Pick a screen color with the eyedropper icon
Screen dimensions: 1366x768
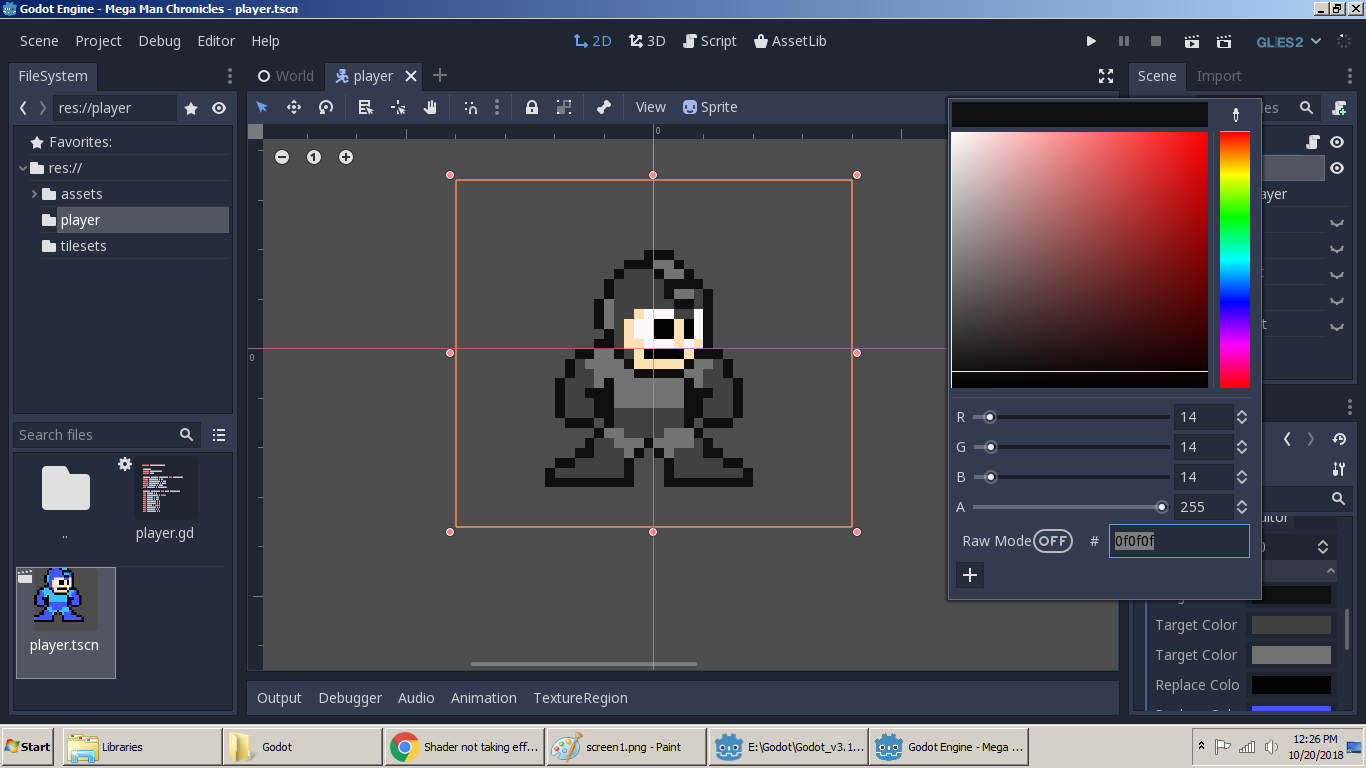[1234, 115]
